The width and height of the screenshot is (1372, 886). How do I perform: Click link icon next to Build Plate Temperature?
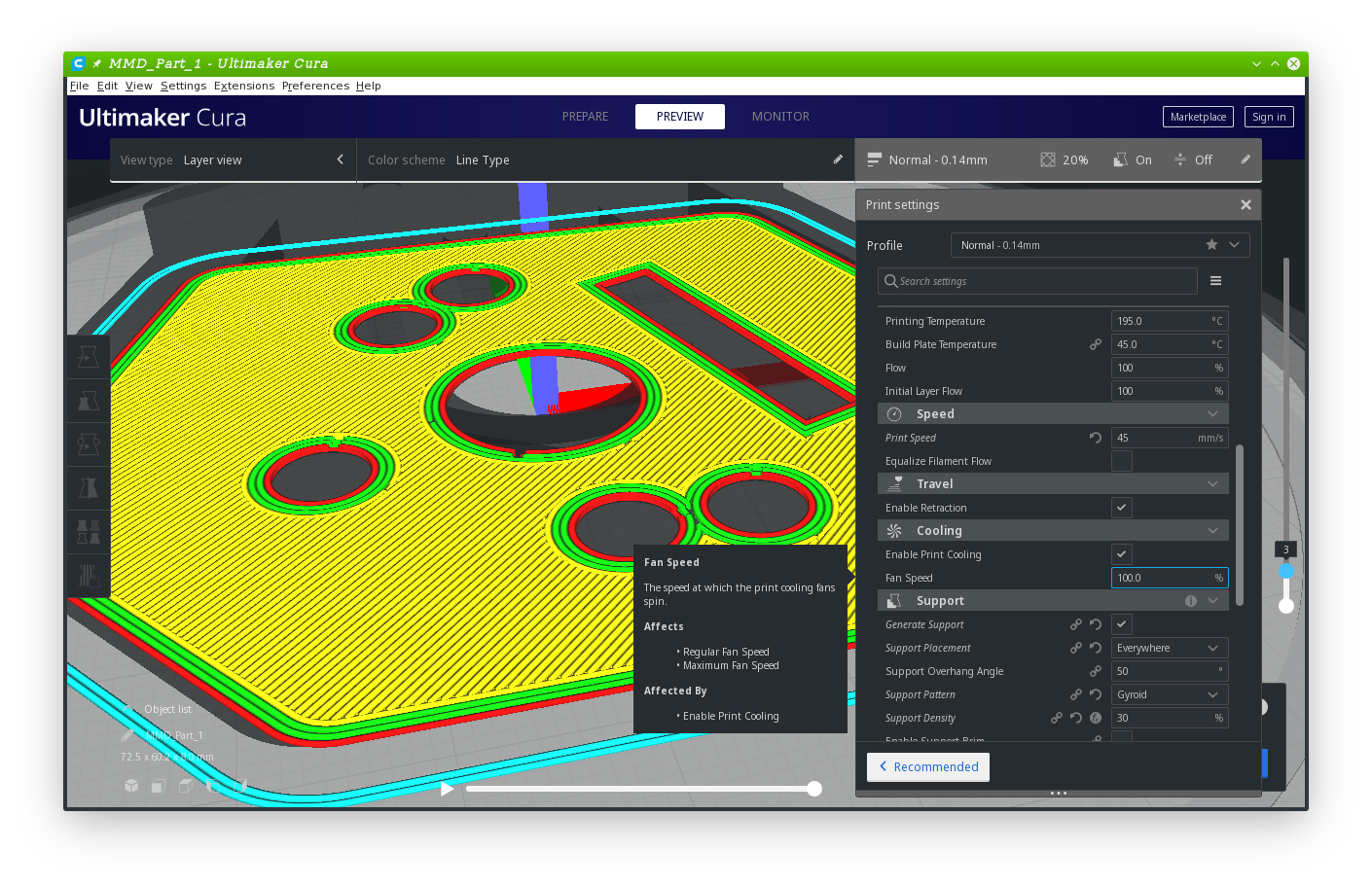tap(1096, 344)
